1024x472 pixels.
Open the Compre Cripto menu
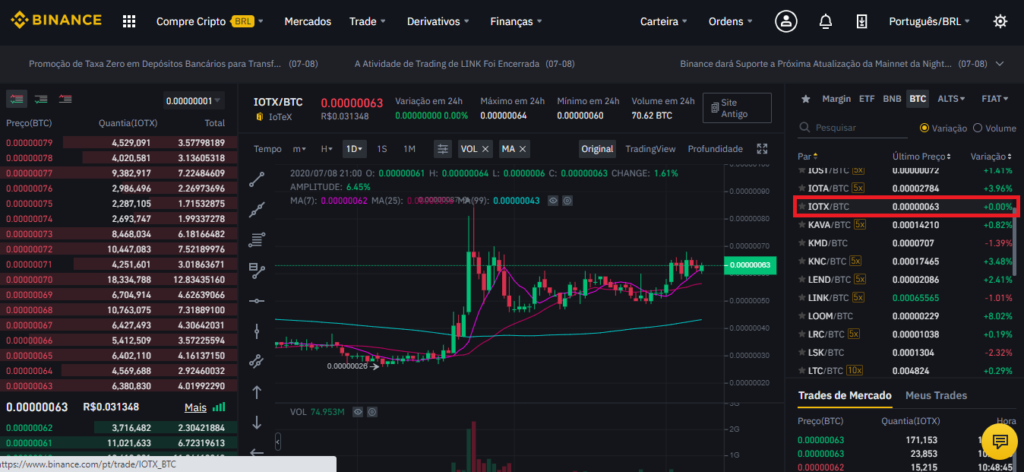click(x=210, y=21)
